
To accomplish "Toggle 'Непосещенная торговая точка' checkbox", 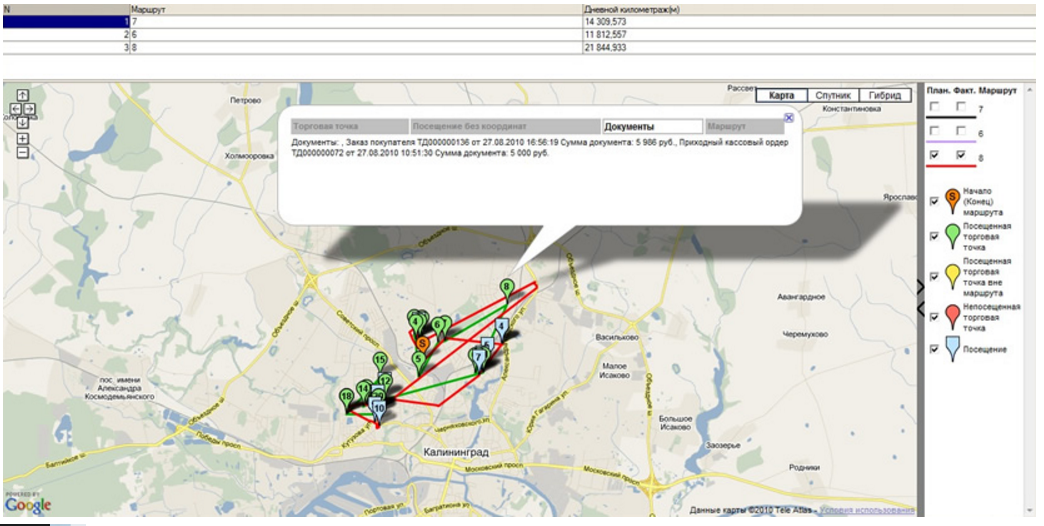I will tap(934, 316).
